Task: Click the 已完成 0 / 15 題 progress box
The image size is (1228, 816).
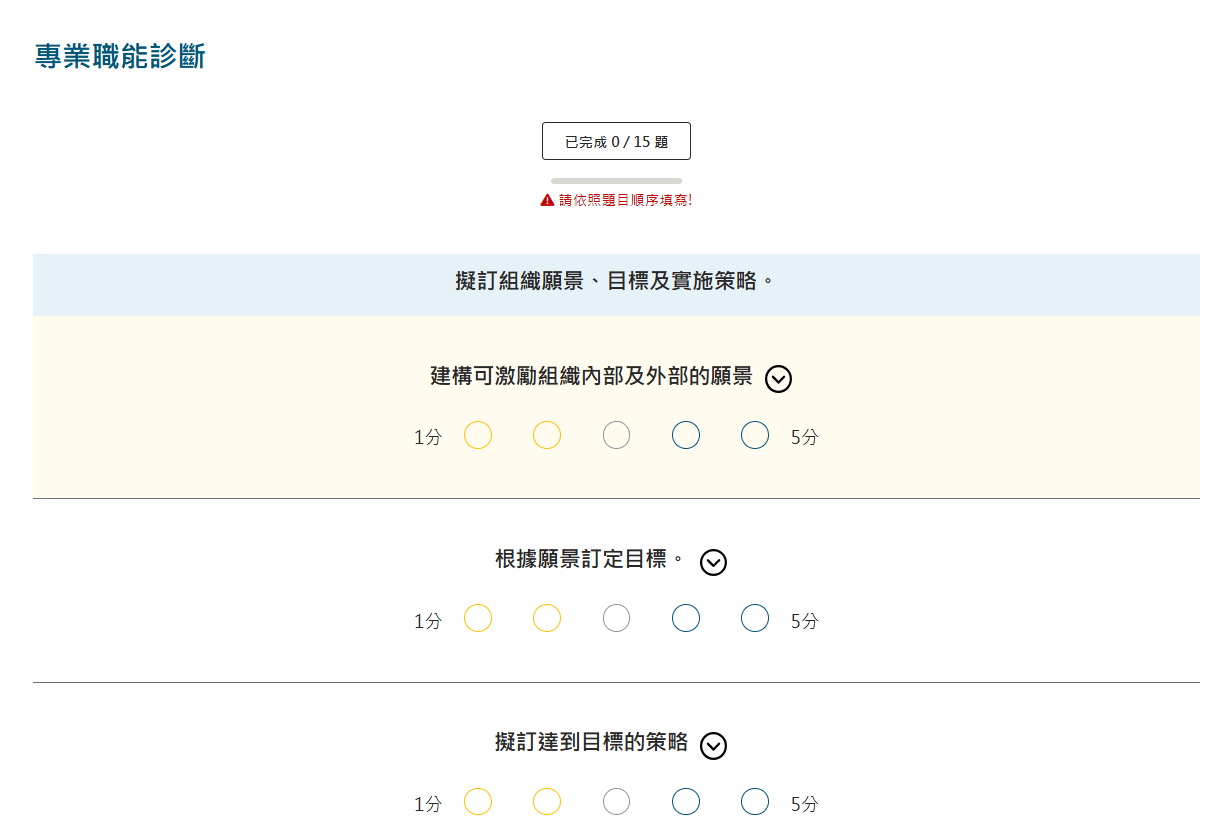Action: click(616, 142)
